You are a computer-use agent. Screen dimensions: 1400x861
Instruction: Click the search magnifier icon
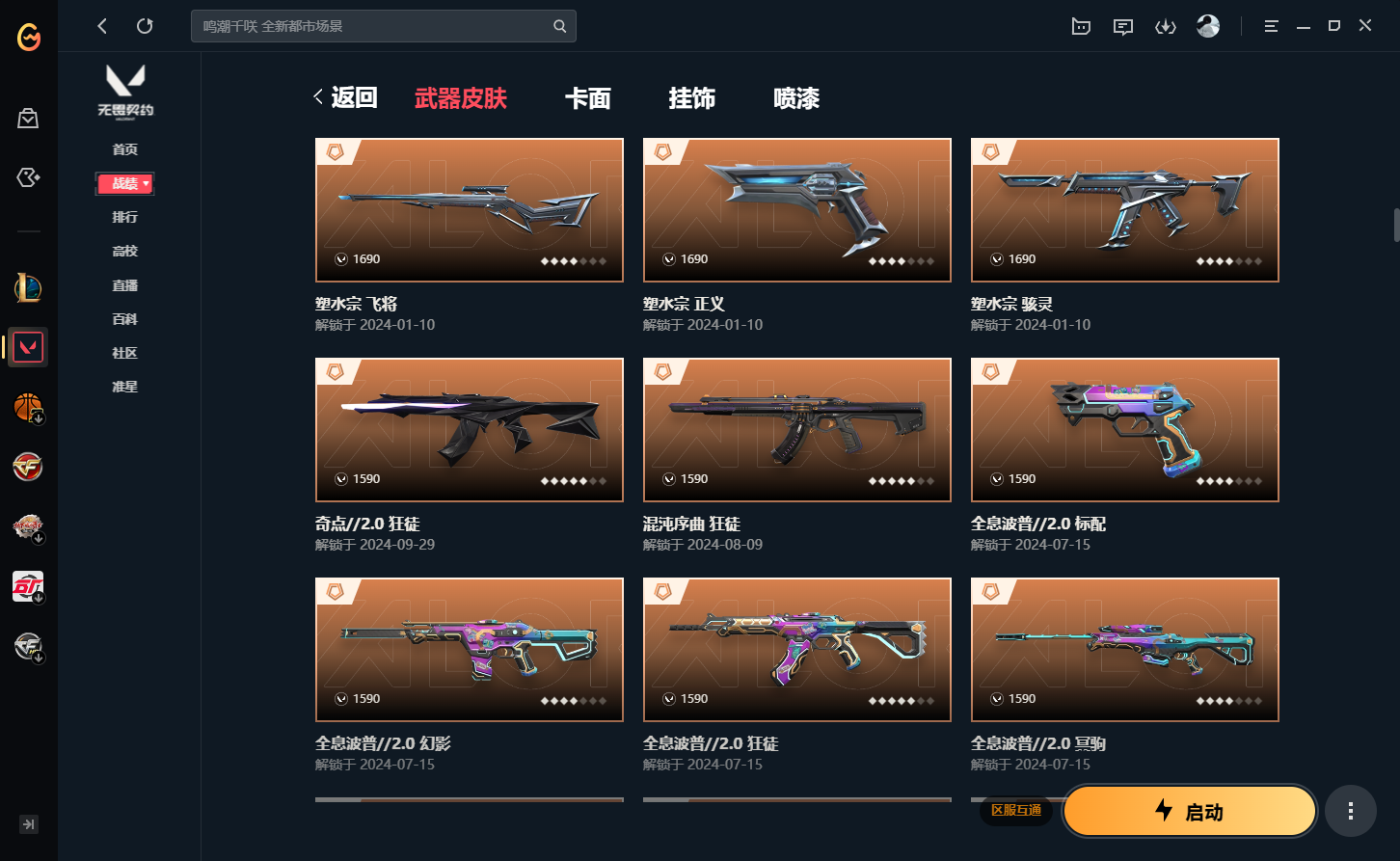(x=559, y=26)
